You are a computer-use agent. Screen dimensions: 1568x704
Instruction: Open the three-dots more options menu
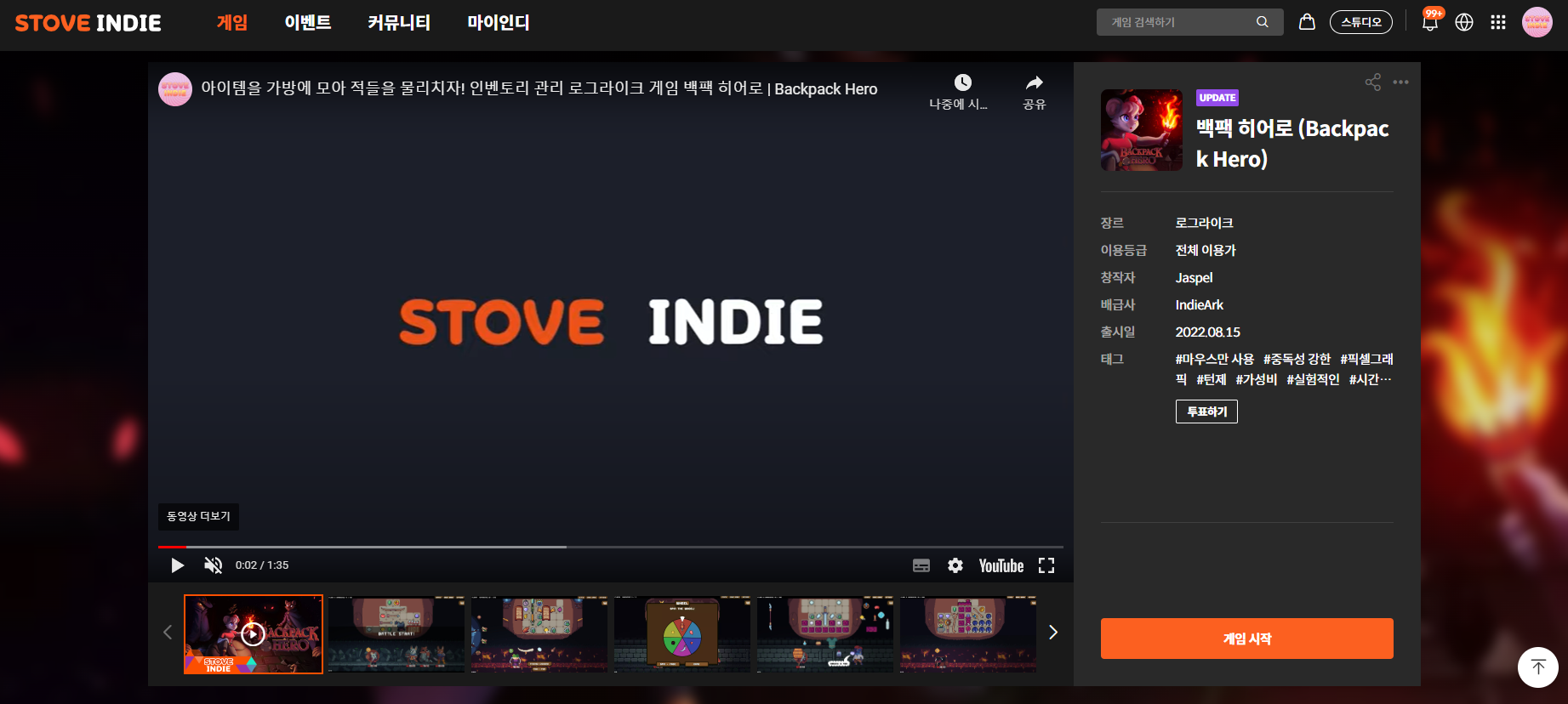point(1401,82)
